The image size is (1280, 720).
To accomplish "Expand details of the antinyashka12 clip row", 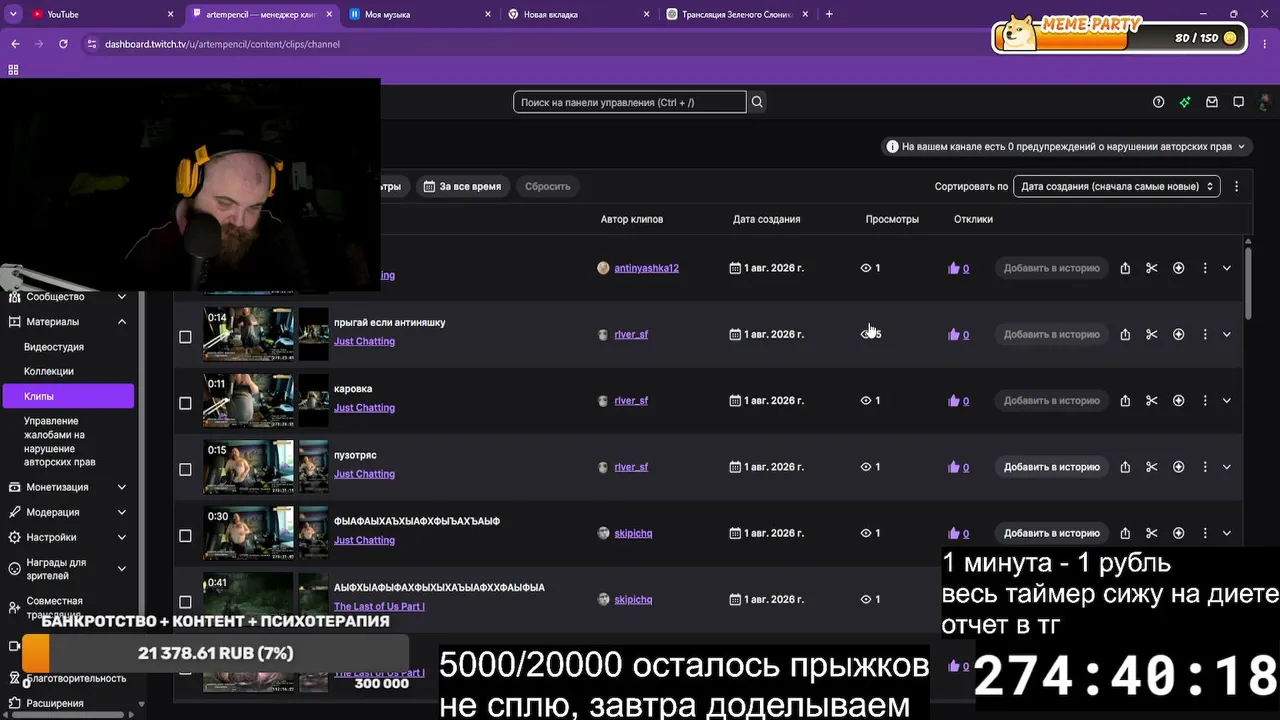I will coord(1227,268).
